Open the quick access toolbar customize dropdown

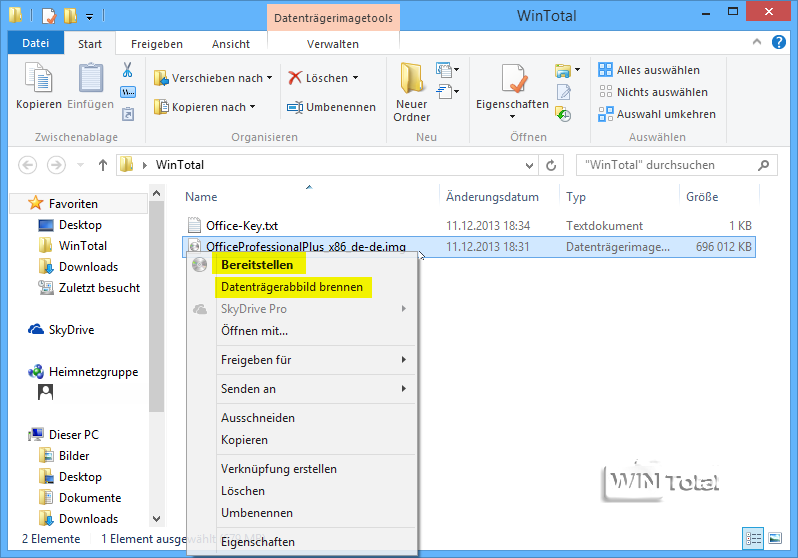[x=90, y=17]
